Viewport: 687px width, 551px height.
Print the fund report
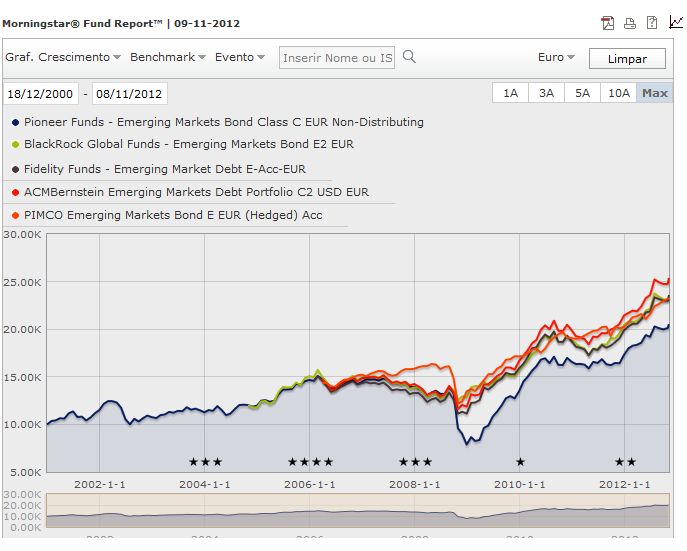[x=630, y=23]
